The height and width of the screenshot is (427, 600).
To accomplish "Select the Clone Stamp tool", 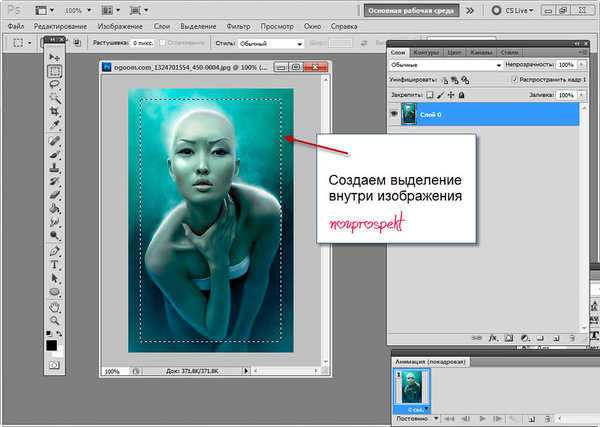I will [54, 168].
